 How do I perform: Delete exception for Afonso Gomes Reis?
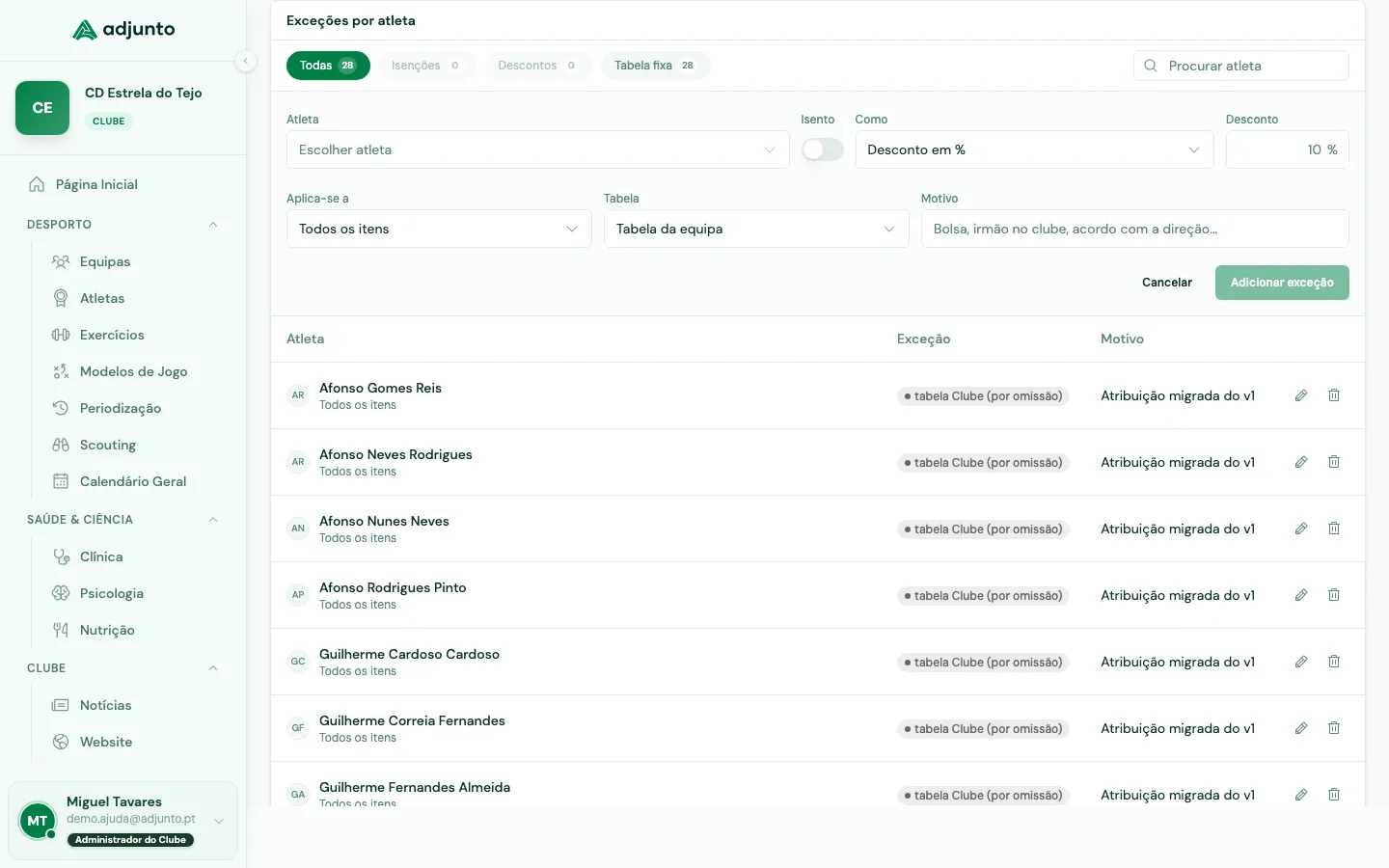[1334, 395]
